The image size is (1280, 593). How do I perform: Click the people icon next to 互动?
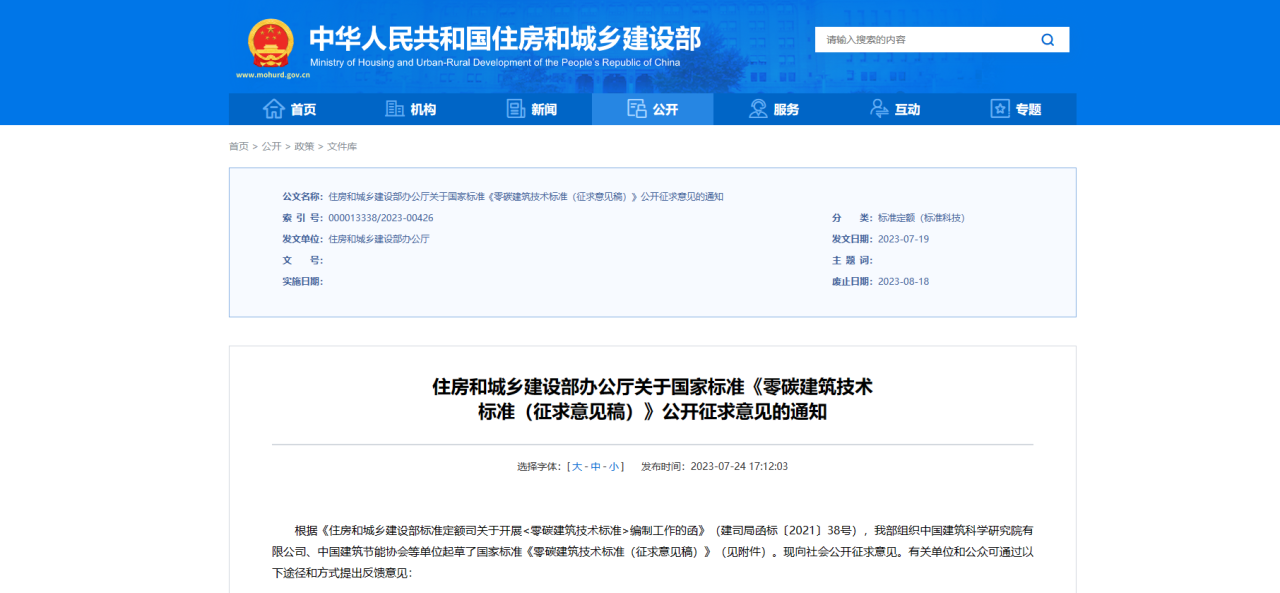pos(878,108)
